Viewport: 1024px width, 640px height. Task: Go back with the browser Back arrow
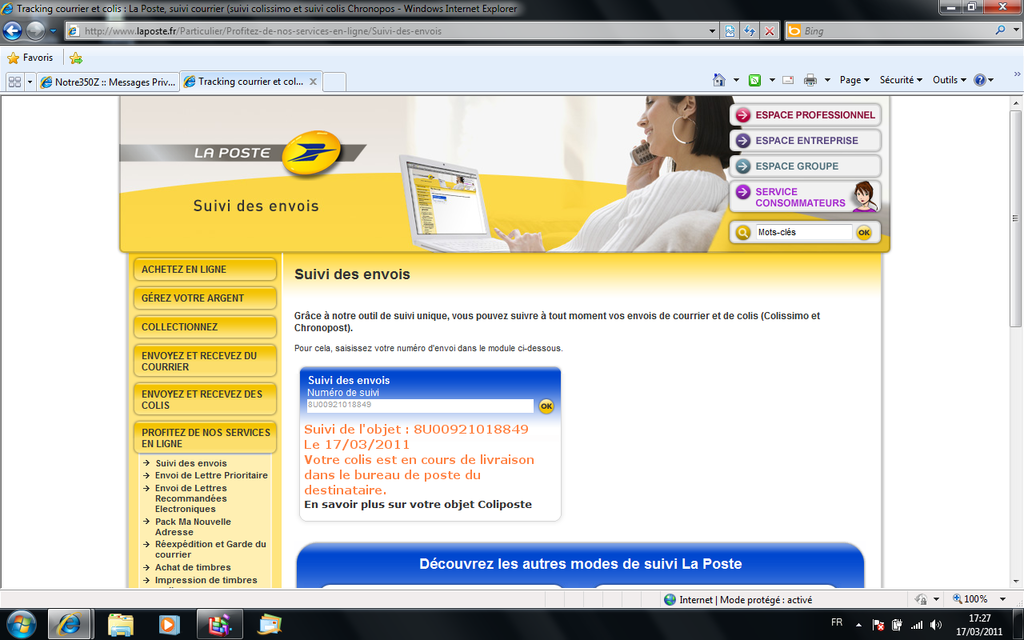coord(12,31)
